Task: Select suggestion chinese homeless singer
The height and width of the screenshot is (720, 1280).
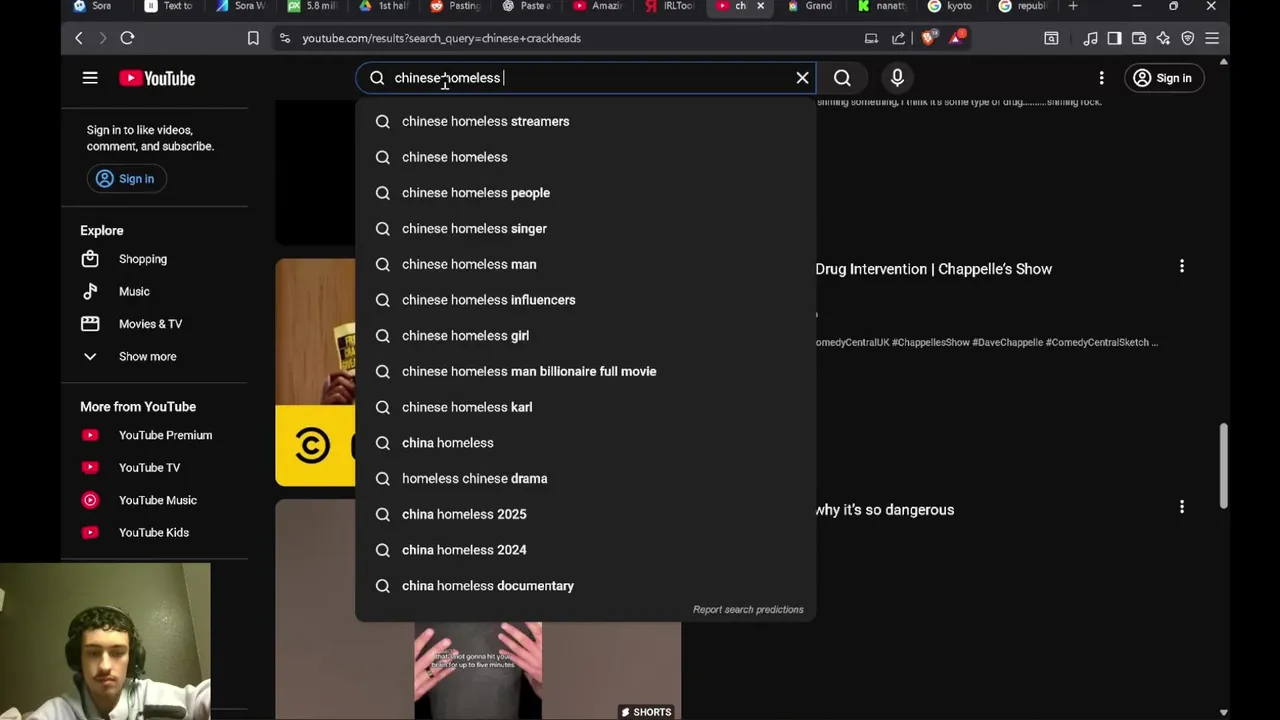Action: [x=585, y=229]
